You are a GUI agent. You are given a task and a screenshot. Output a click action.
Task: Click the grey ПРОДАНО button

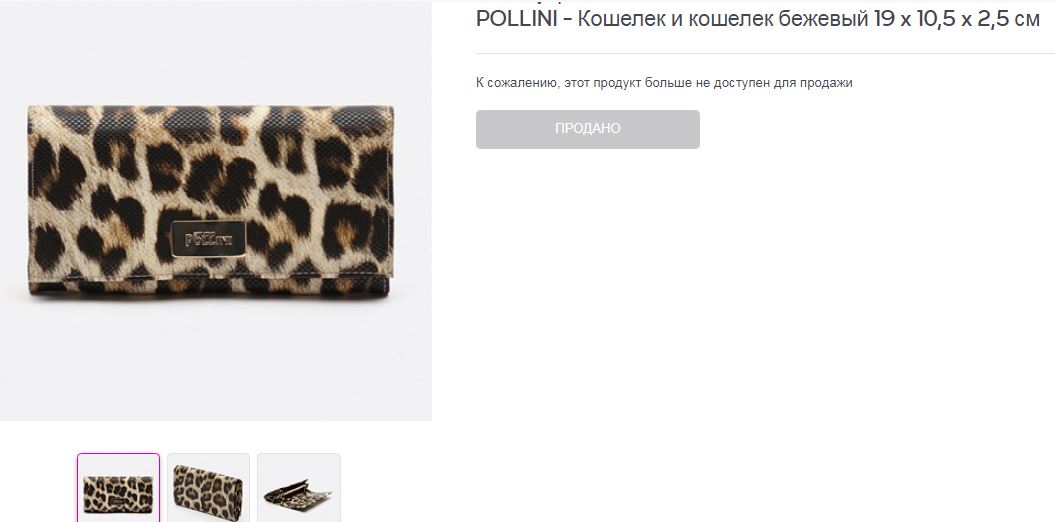coord(587,129)
